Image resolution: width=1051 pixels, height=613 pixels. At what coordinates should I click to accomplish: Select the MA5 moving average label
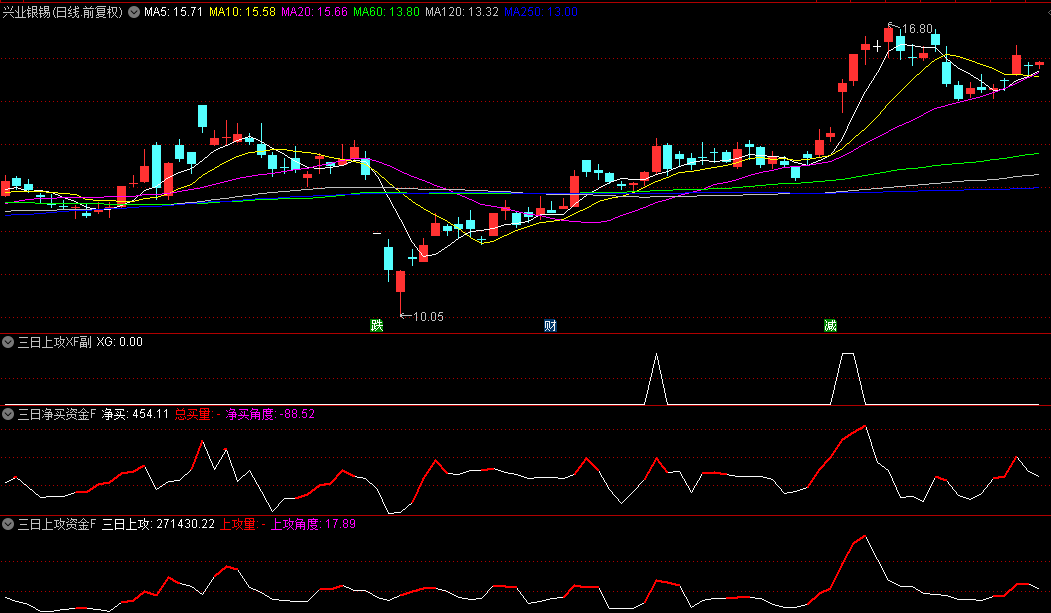point(174,13)
